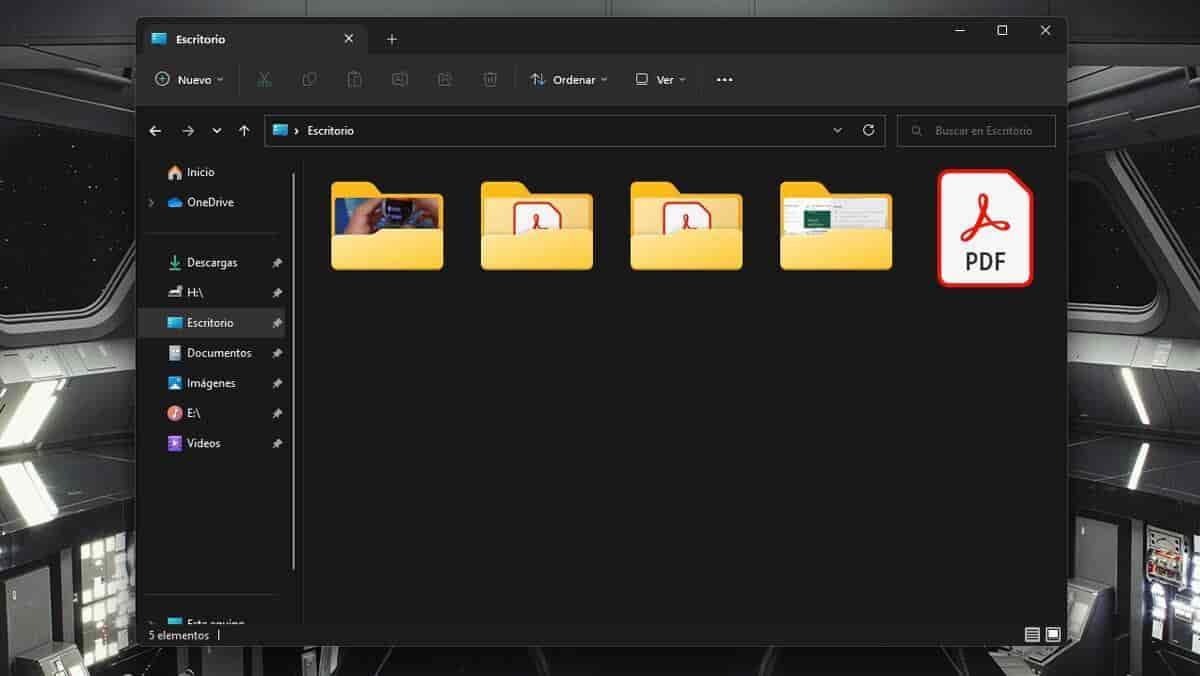Click the Copy icon in toolbar
Viewport: 1200px width, 676px height.
310,80
